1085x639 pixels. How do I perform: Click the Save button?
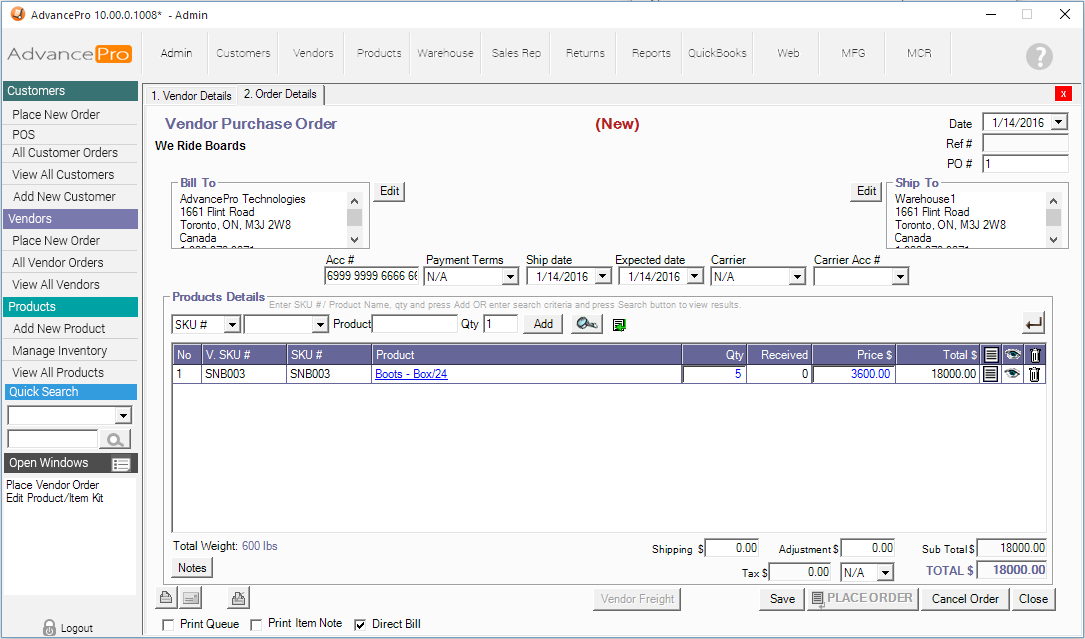click(x=782, y=599)
